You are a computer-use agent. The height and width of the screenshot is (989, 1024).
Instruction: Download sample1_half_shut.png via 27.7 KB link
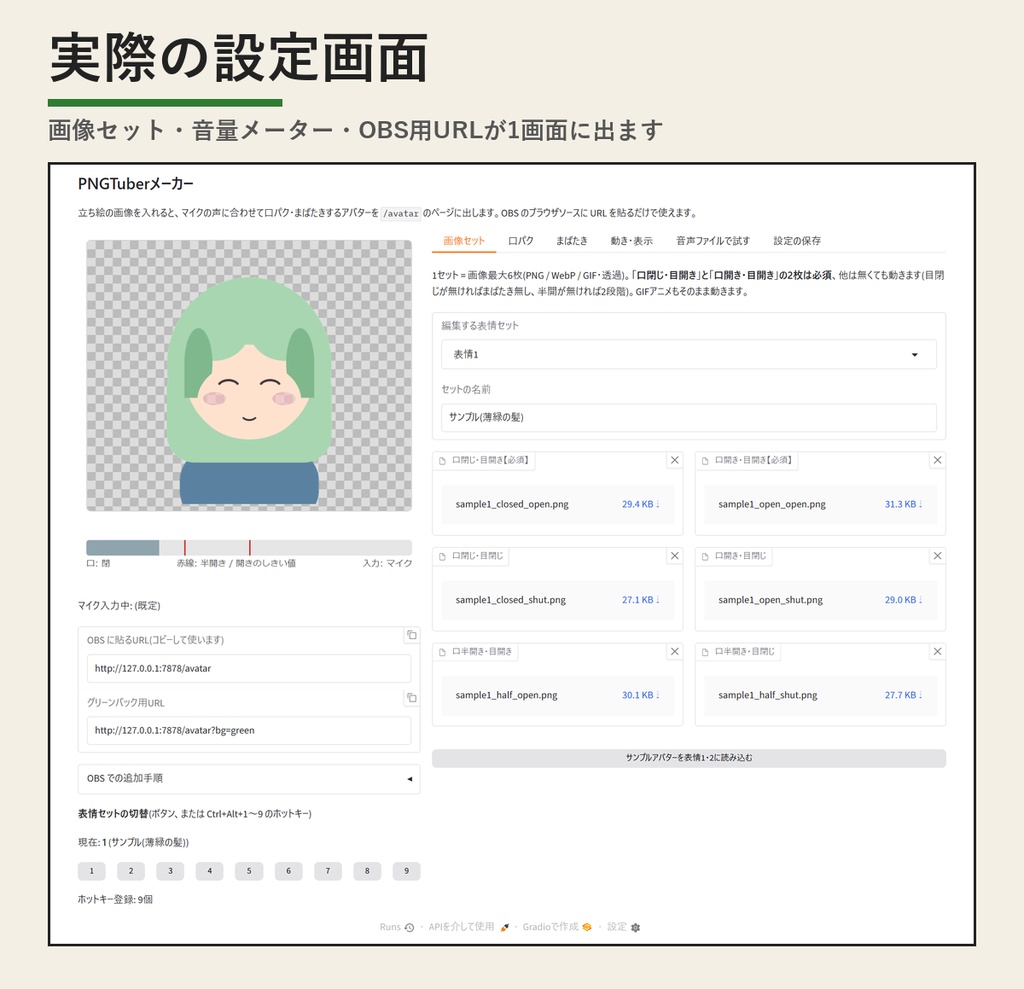pyautogui.click(x=903, y=695)
